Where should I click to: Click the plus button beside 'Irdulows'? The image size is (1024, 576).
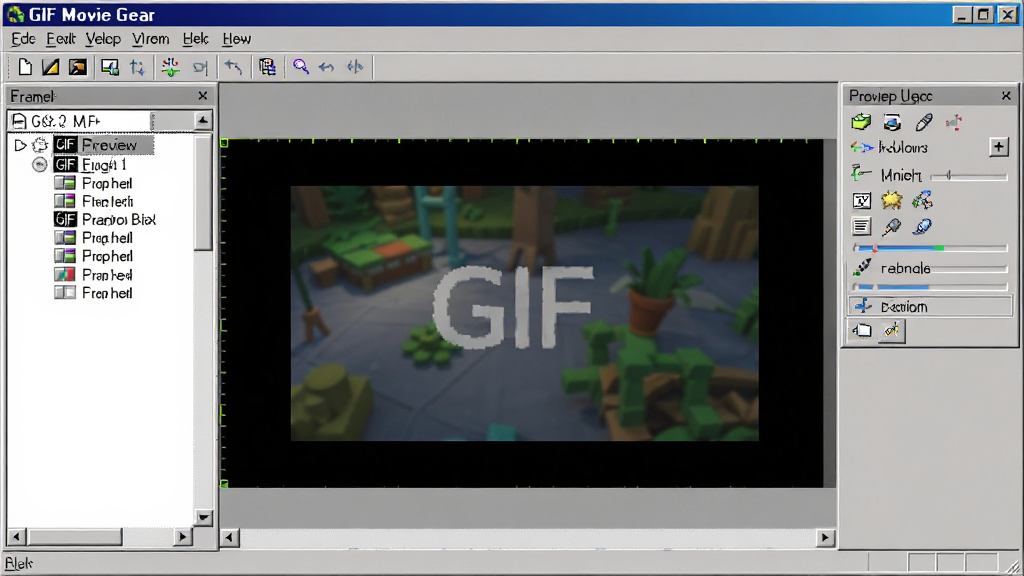pos(999,147)
